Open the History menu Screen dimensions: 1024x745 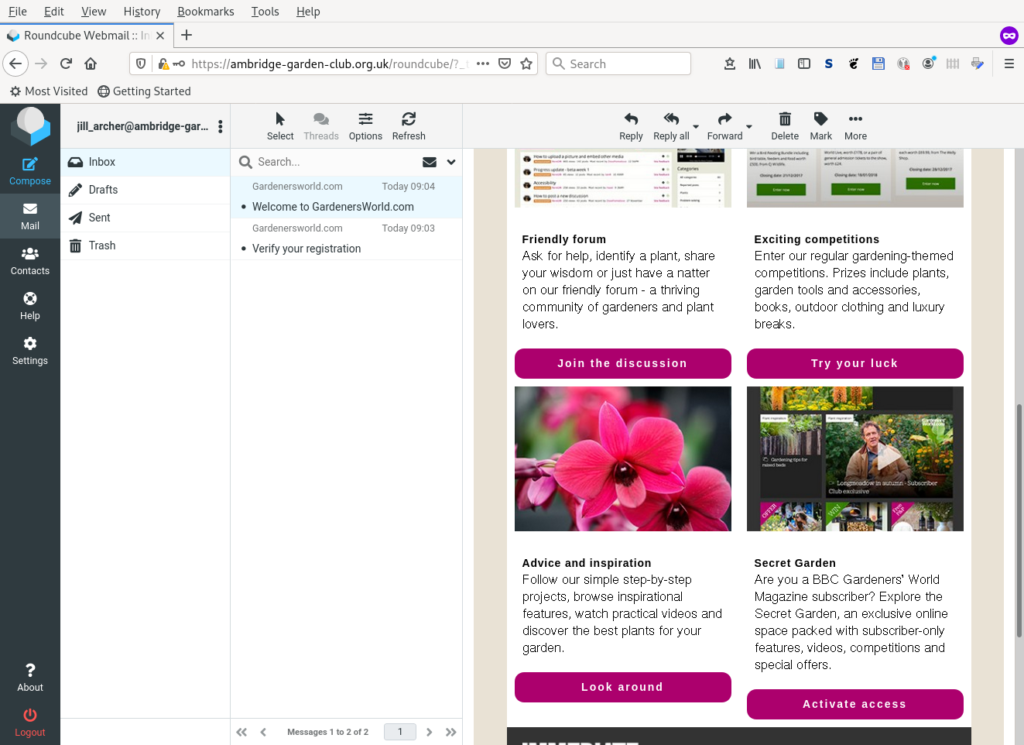(142, 11)
